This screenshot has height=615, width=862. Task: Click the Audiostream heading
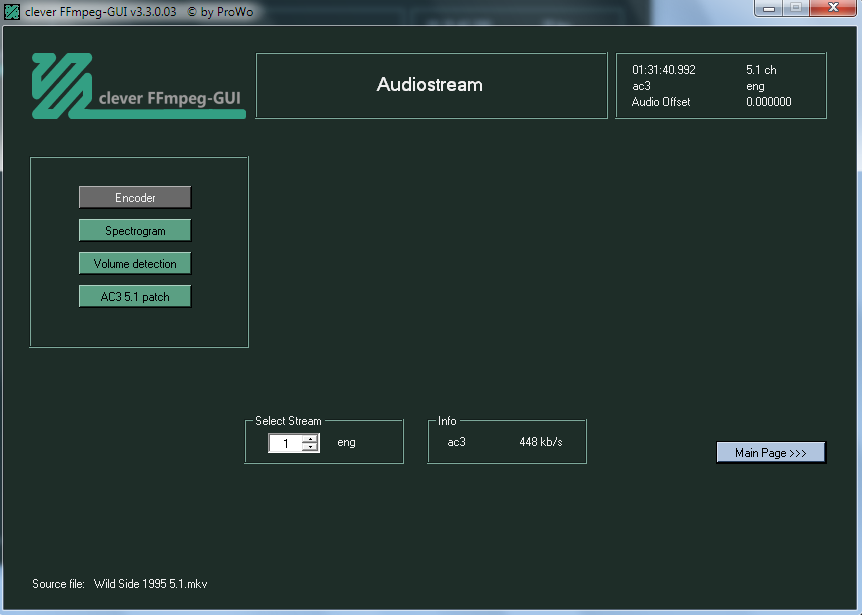pos(429,85)
